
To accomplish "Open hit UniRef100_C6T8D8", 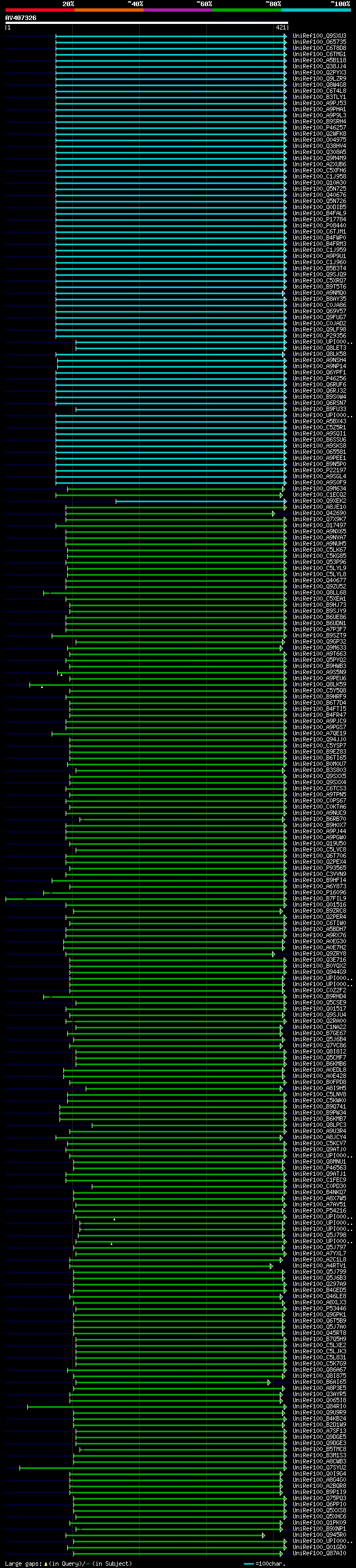I will [319, 48].
